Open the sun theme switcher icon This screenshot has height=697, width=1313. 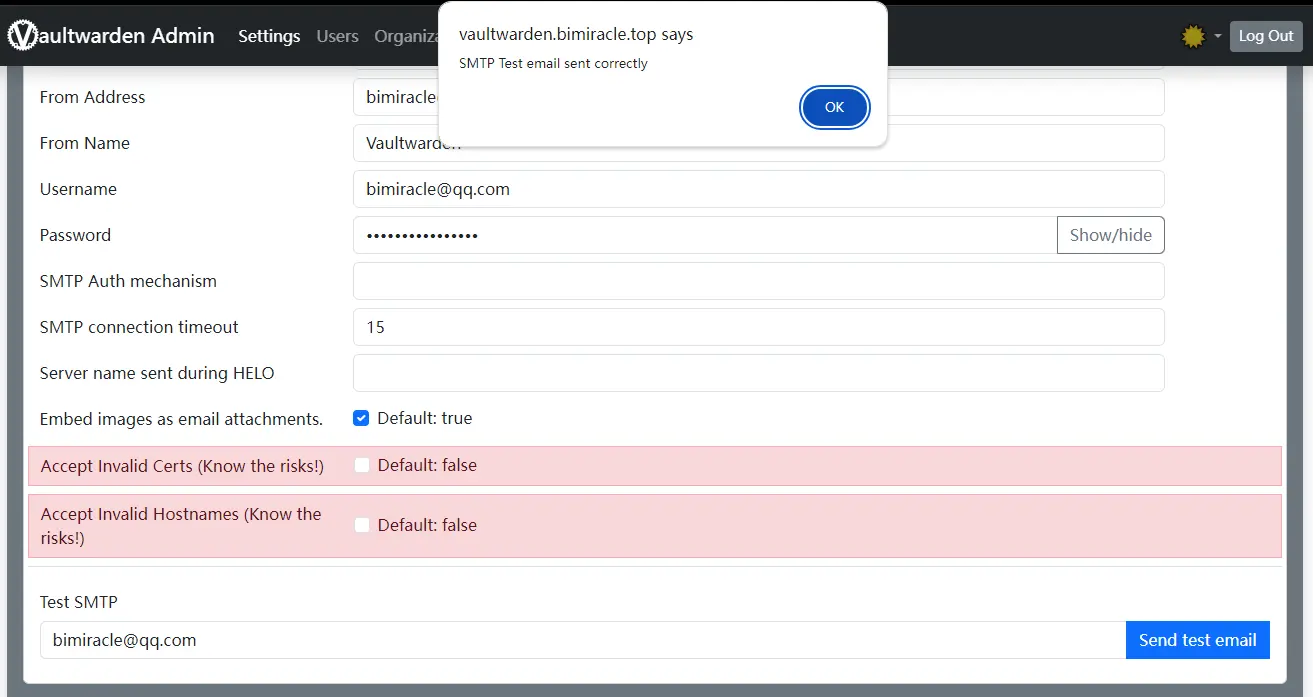pos(1193,37)
